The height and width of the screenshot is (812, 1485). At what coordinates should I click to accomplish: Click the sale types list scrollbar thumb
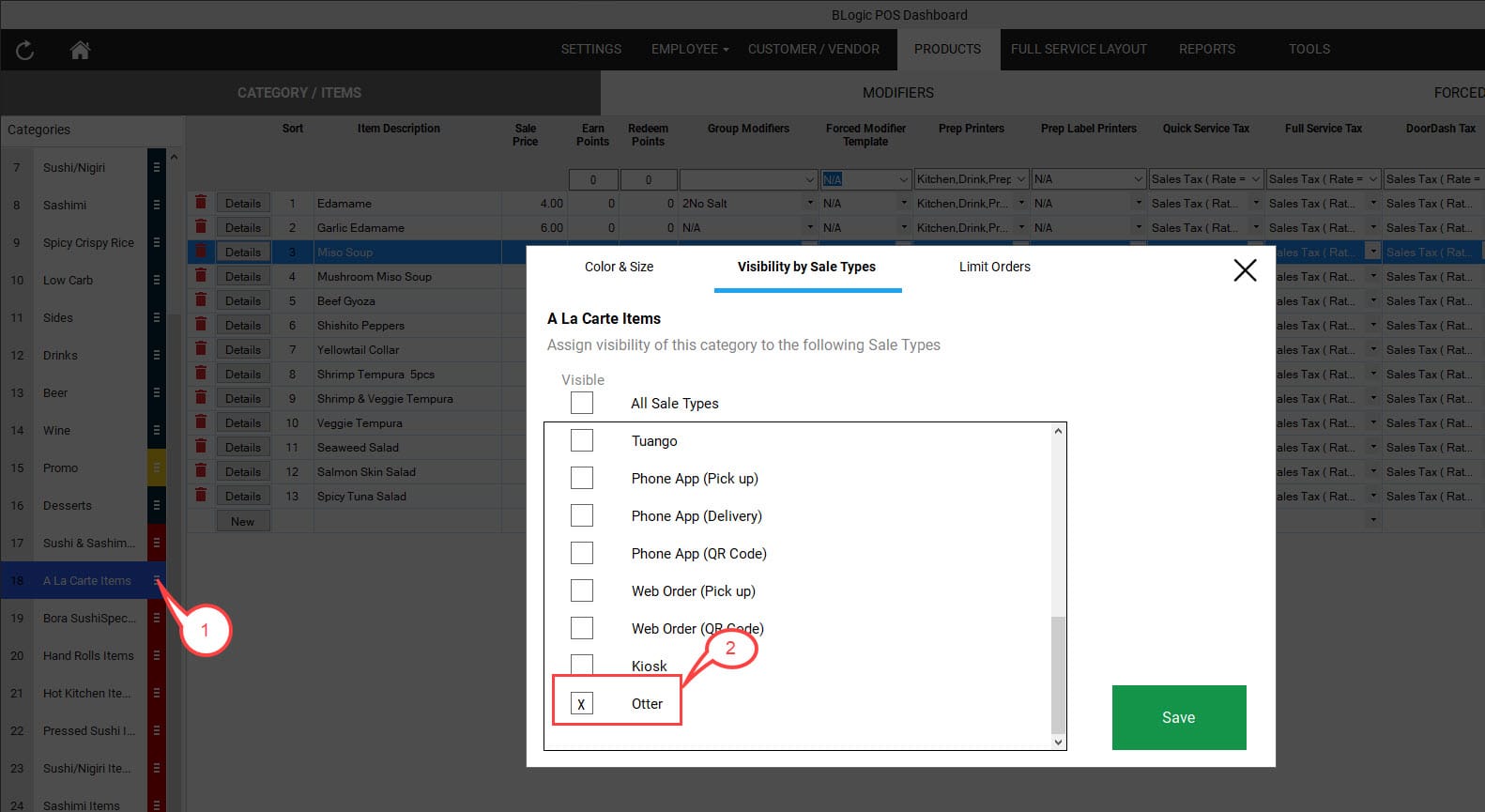[x=1058, y=674]
